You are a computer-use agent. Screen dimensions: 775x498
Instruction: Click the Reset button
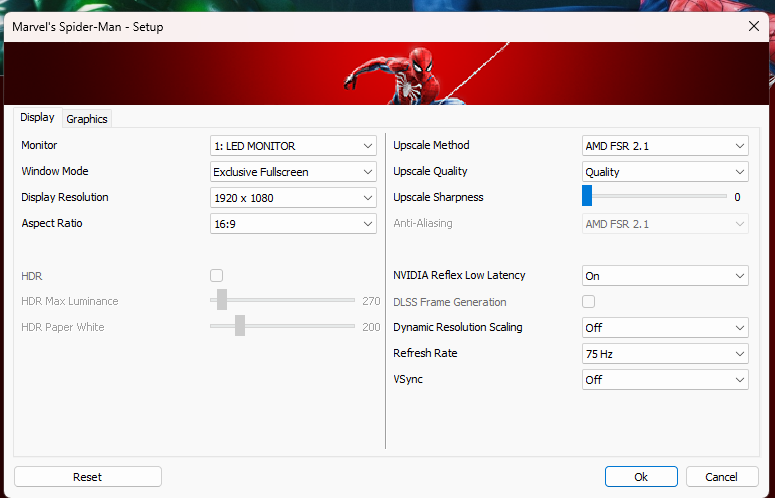click(88, 477)
